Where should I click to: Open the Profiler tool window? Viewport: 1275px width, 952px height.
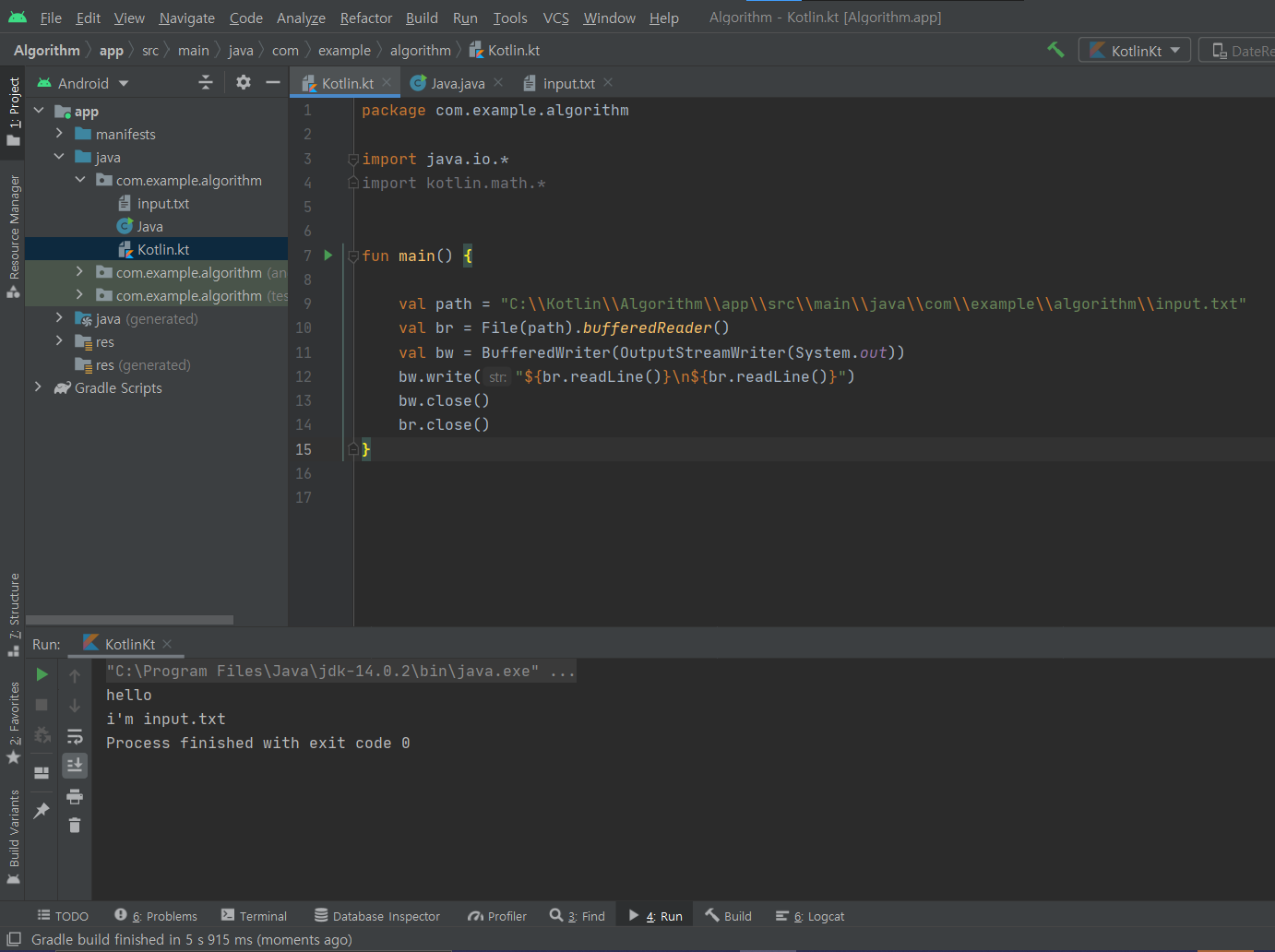pyautogui.click(x=497, y=916)
